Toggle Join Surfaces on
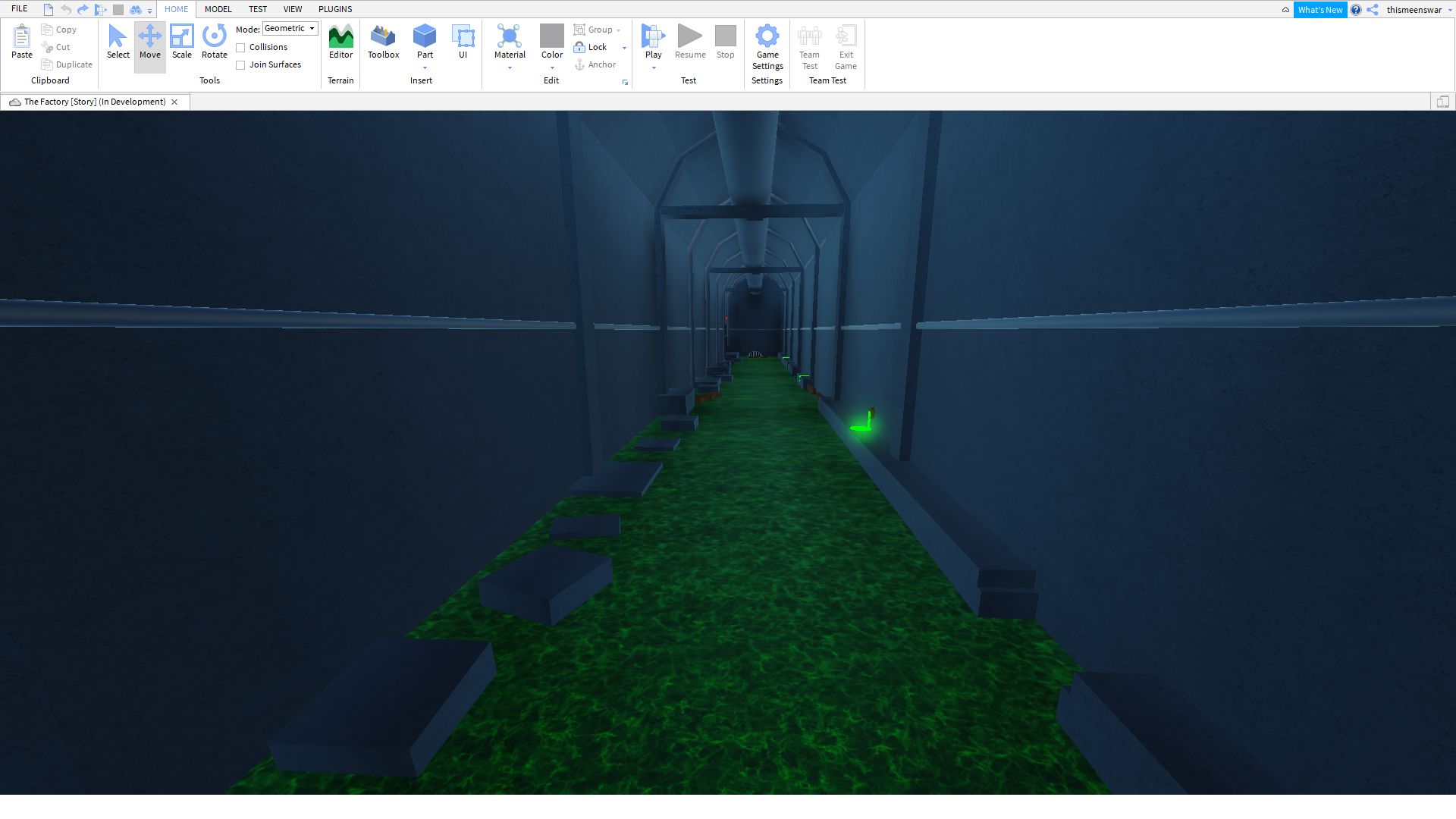 [x=240, y=64]
